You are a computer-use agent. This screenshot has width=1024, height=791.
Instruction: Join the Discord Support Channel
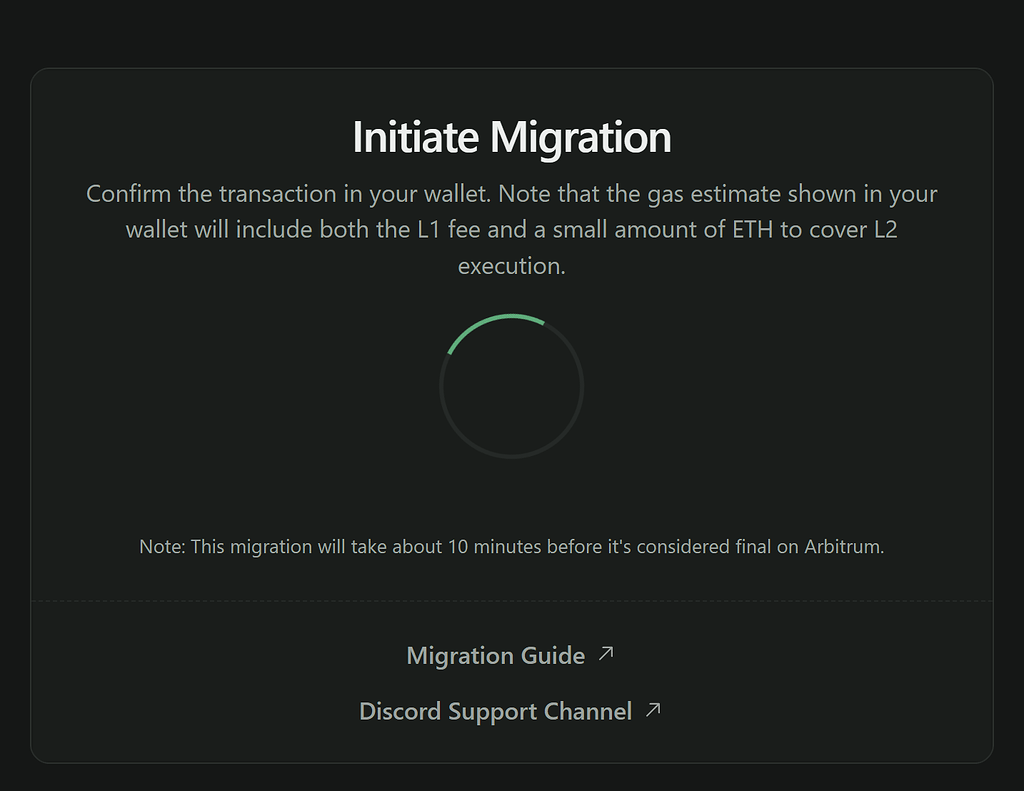tap(496, 710)
